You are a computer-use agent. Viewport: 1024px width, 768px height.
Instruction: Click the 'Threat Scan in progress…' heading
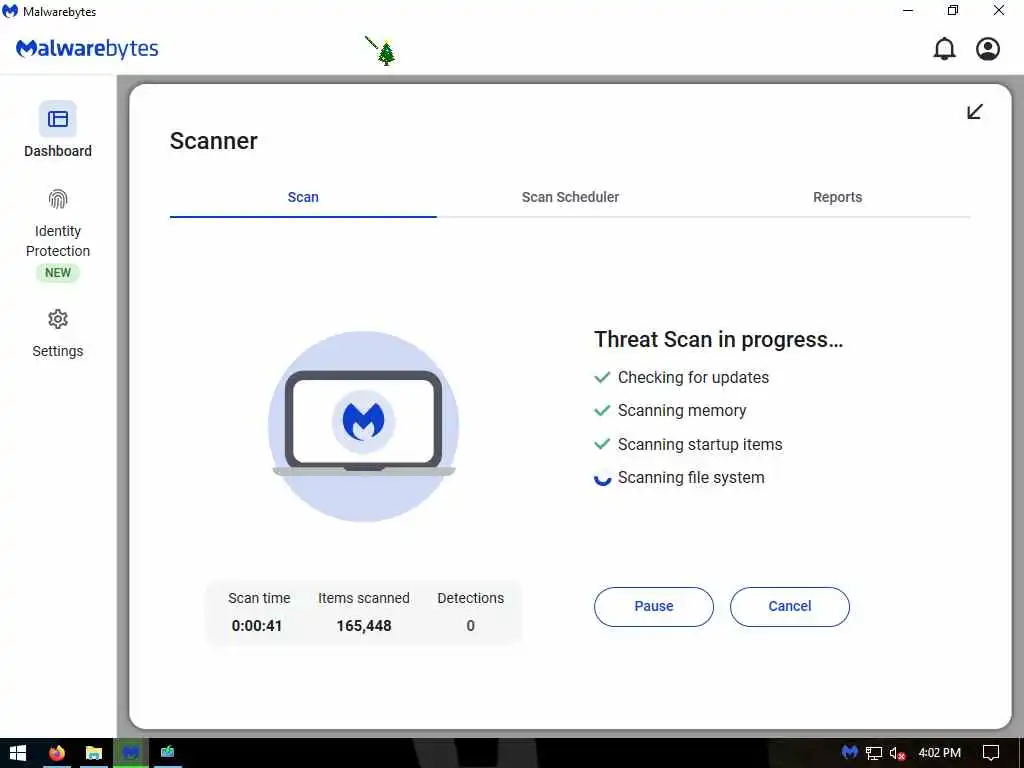click(718, 340)
